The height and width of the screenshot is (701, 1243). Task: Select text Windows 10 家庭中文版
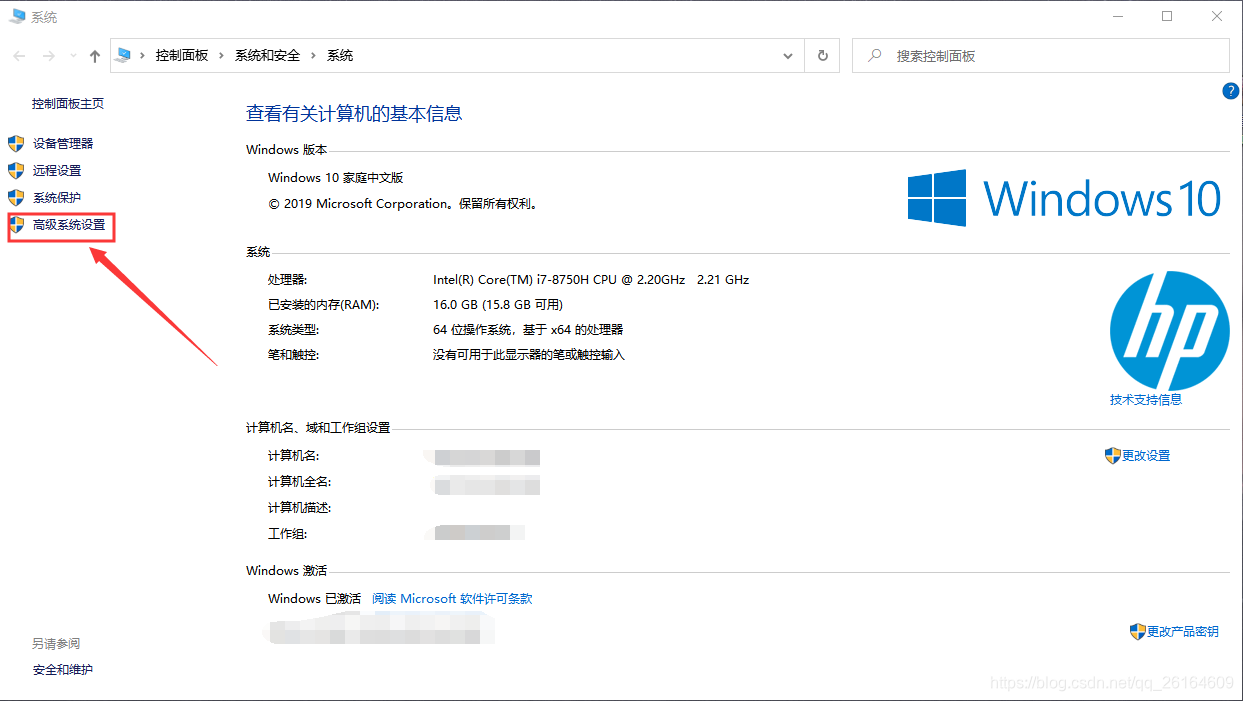coord(336,178)
